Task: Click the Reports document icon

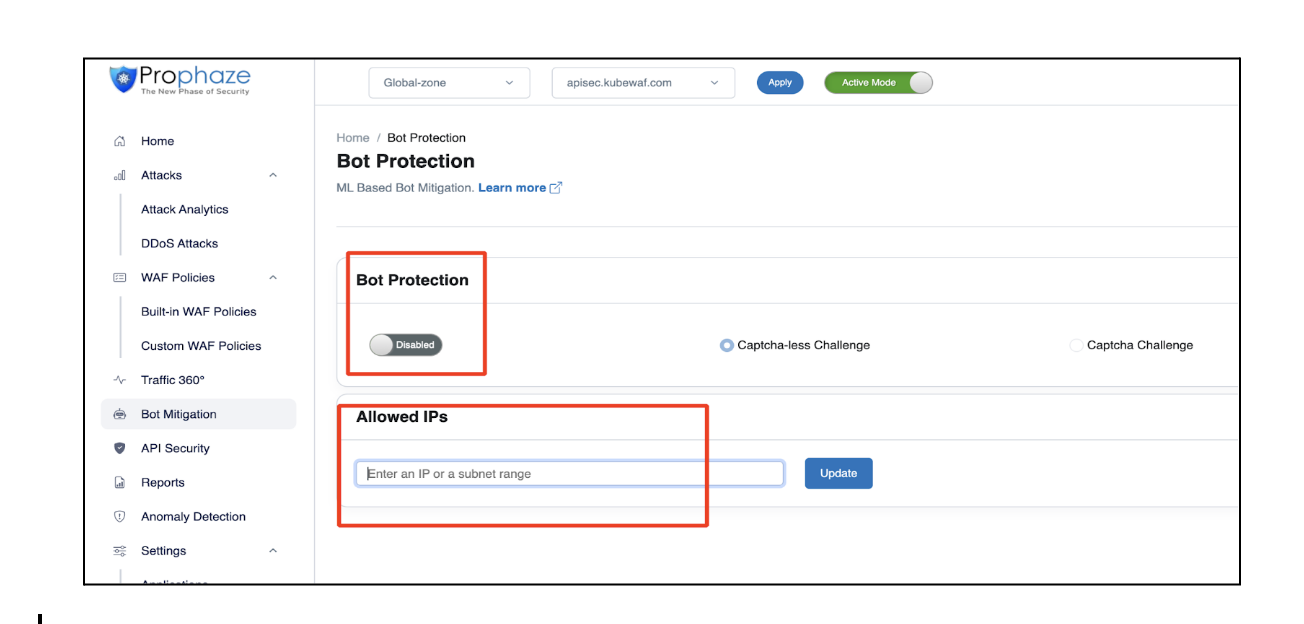Action: pos(120,483)
